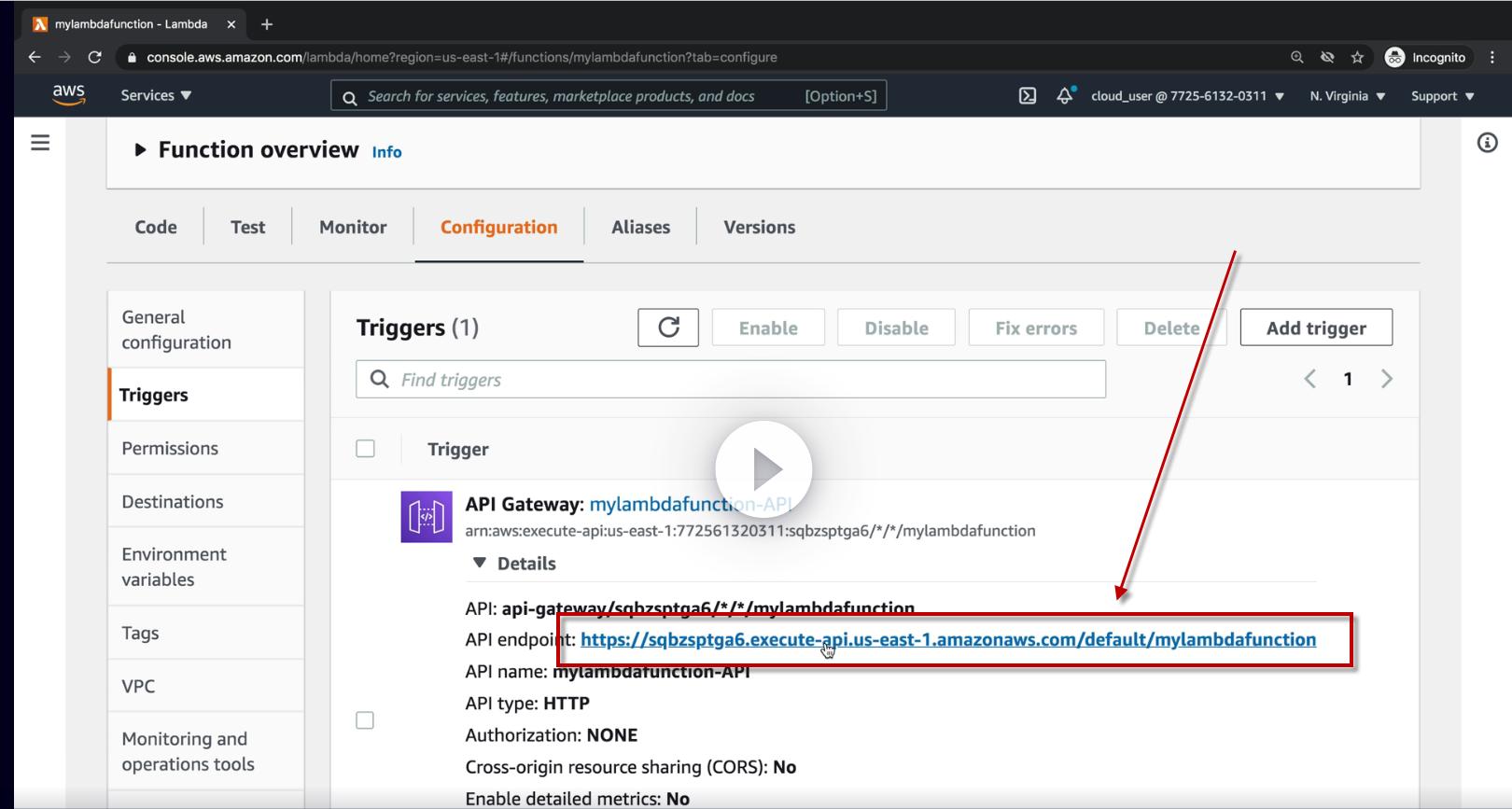
Task: Refresh the triggers list
Action: pyautogui.click(x=668, y=328)
